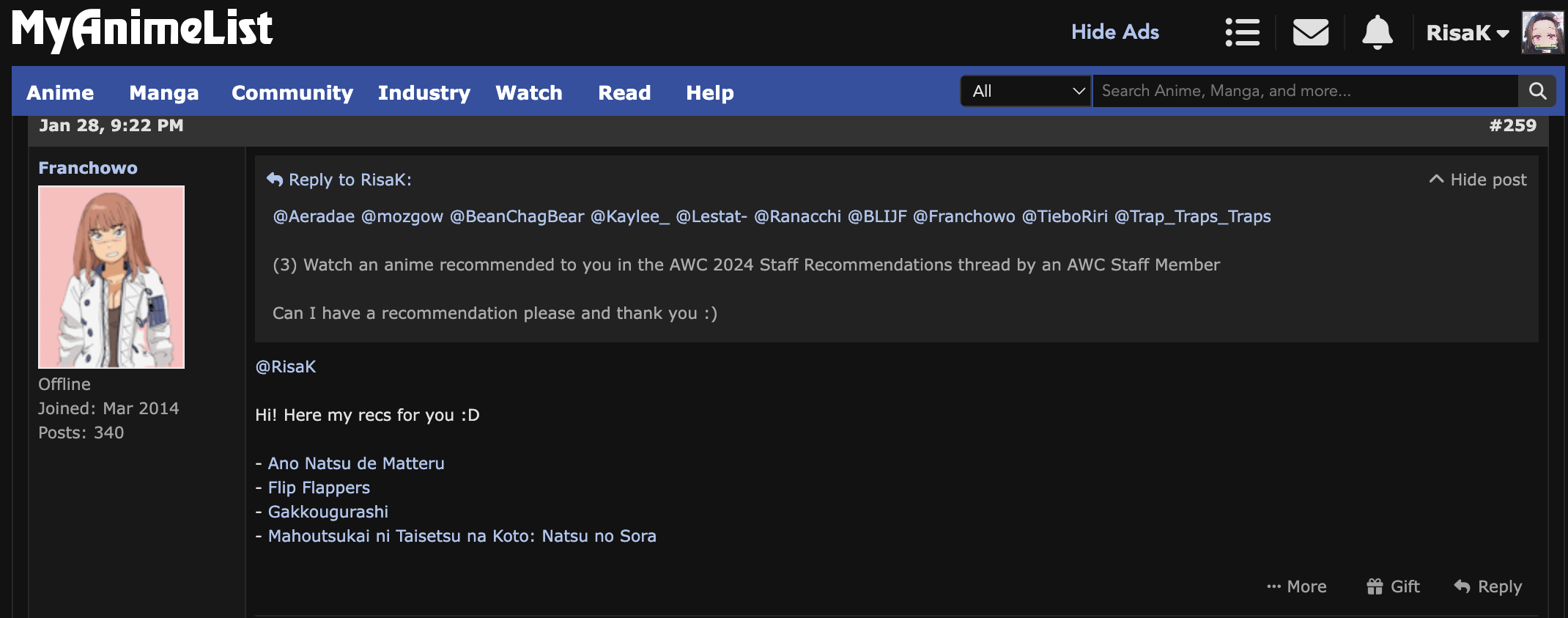The image size is (1568, 618).
Task: Open the Flip Flappers anime link
Action: click(x=319, y=488)
